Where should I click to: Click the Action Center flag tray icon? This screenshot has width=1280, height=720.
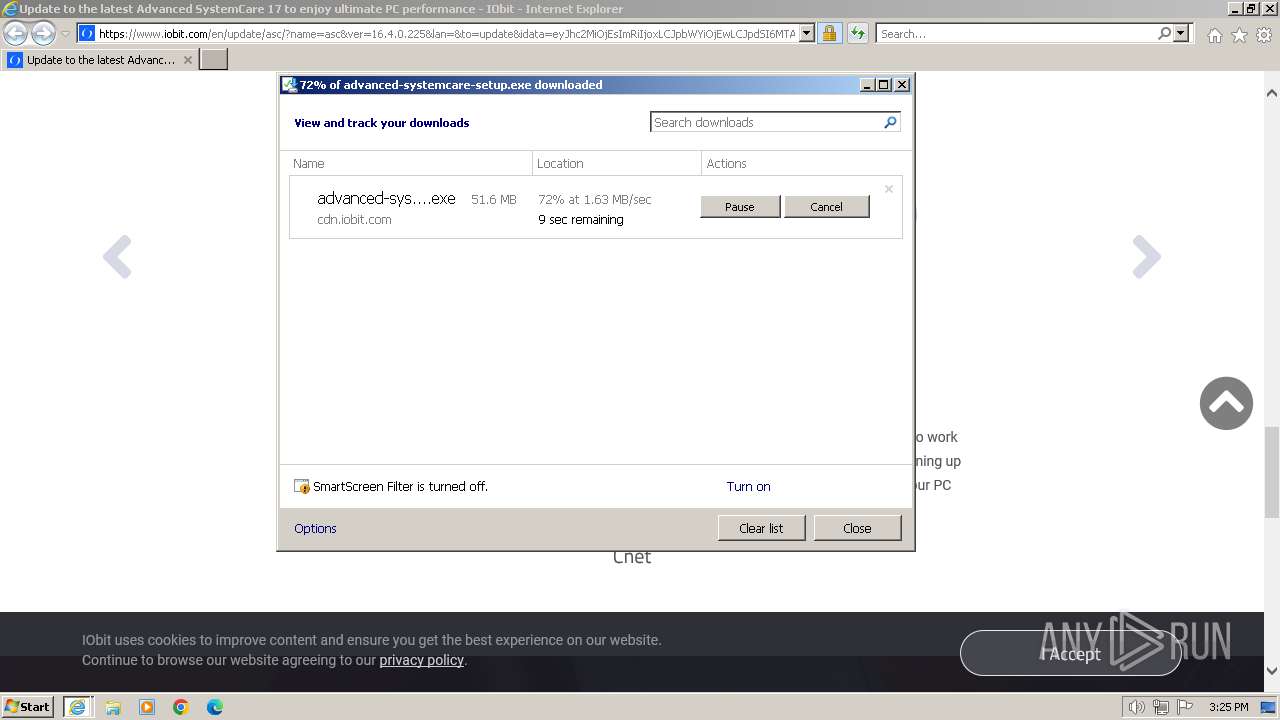pyautogui.click(x=1184, y=707)
